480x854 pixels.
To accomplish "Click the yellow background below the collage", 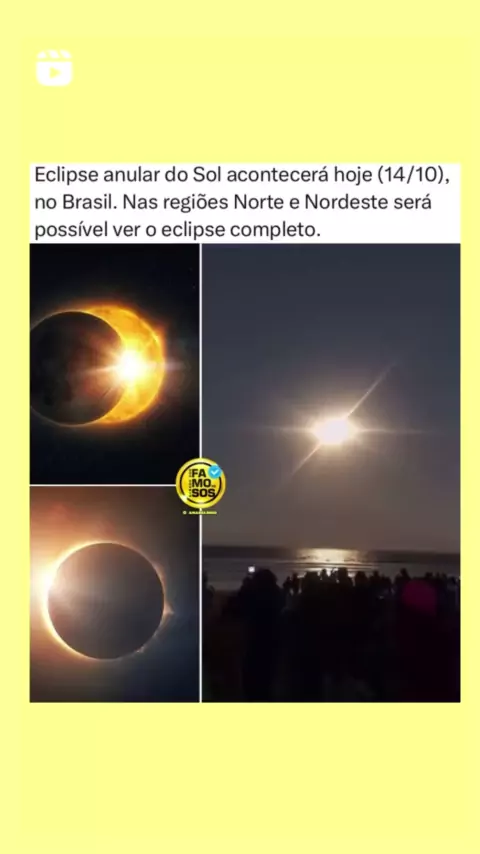I will pyautogui.click(x=240, y=773).
